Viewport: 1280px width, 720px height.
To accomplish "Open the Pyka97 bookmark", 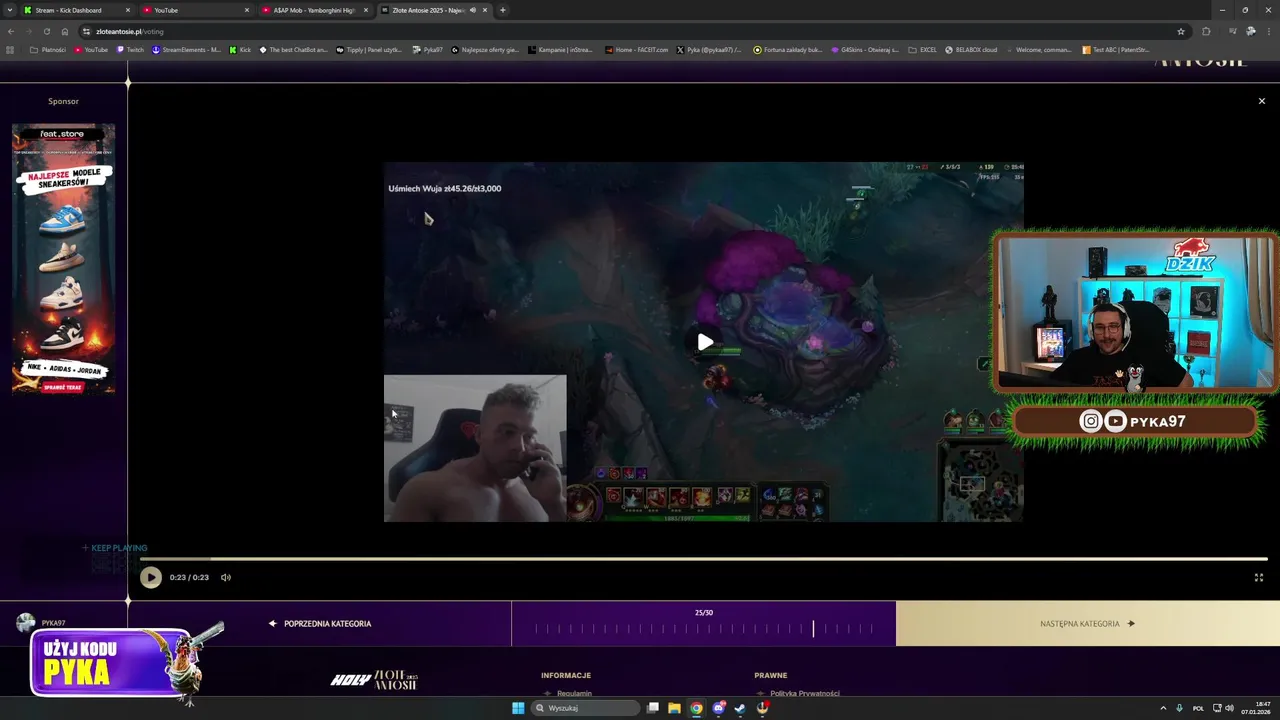I will [x=428, y=49].
